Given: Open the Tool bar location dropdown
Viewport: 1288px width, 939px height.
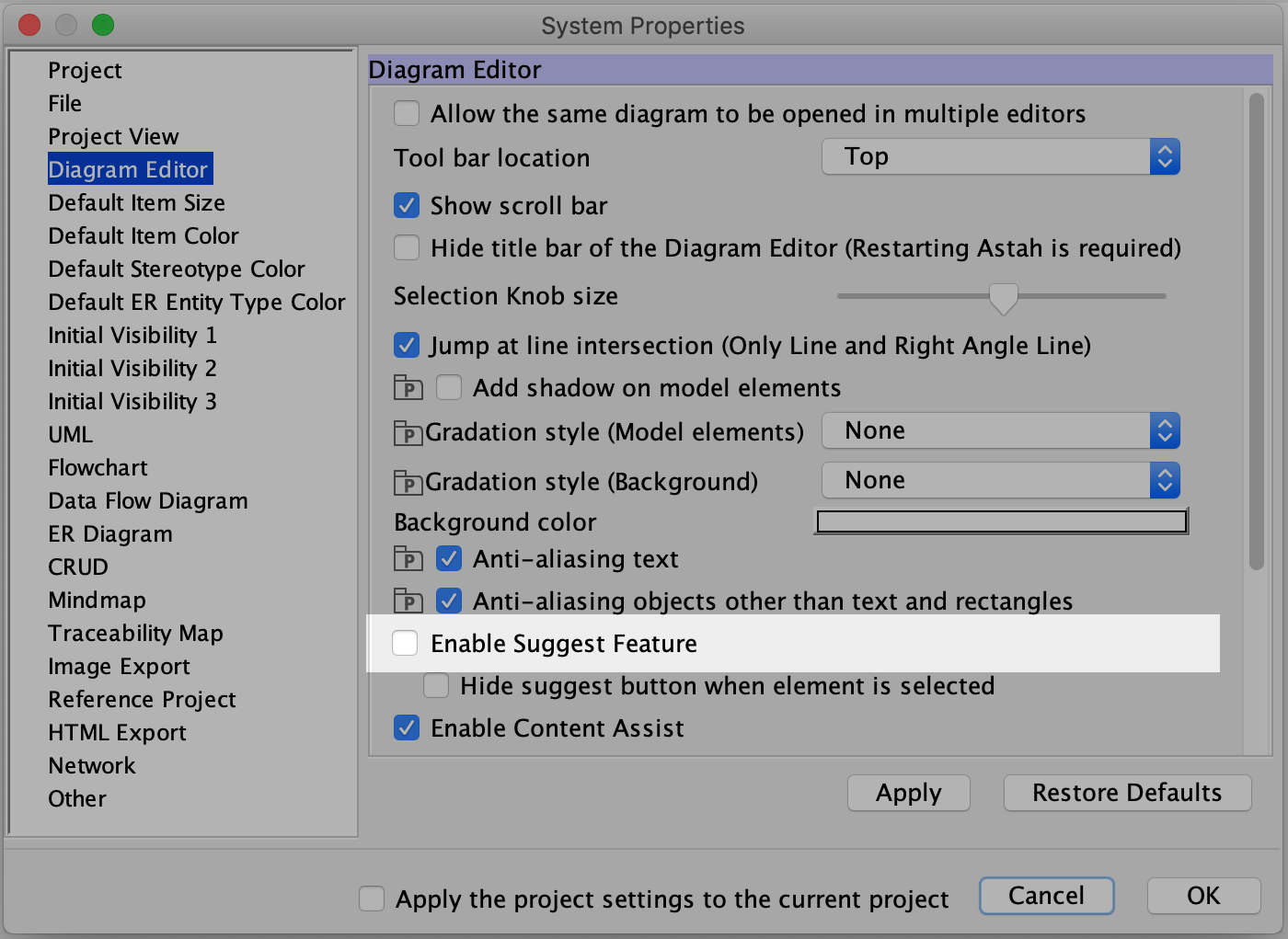Looking at the screenshot, I should 1000,157.
